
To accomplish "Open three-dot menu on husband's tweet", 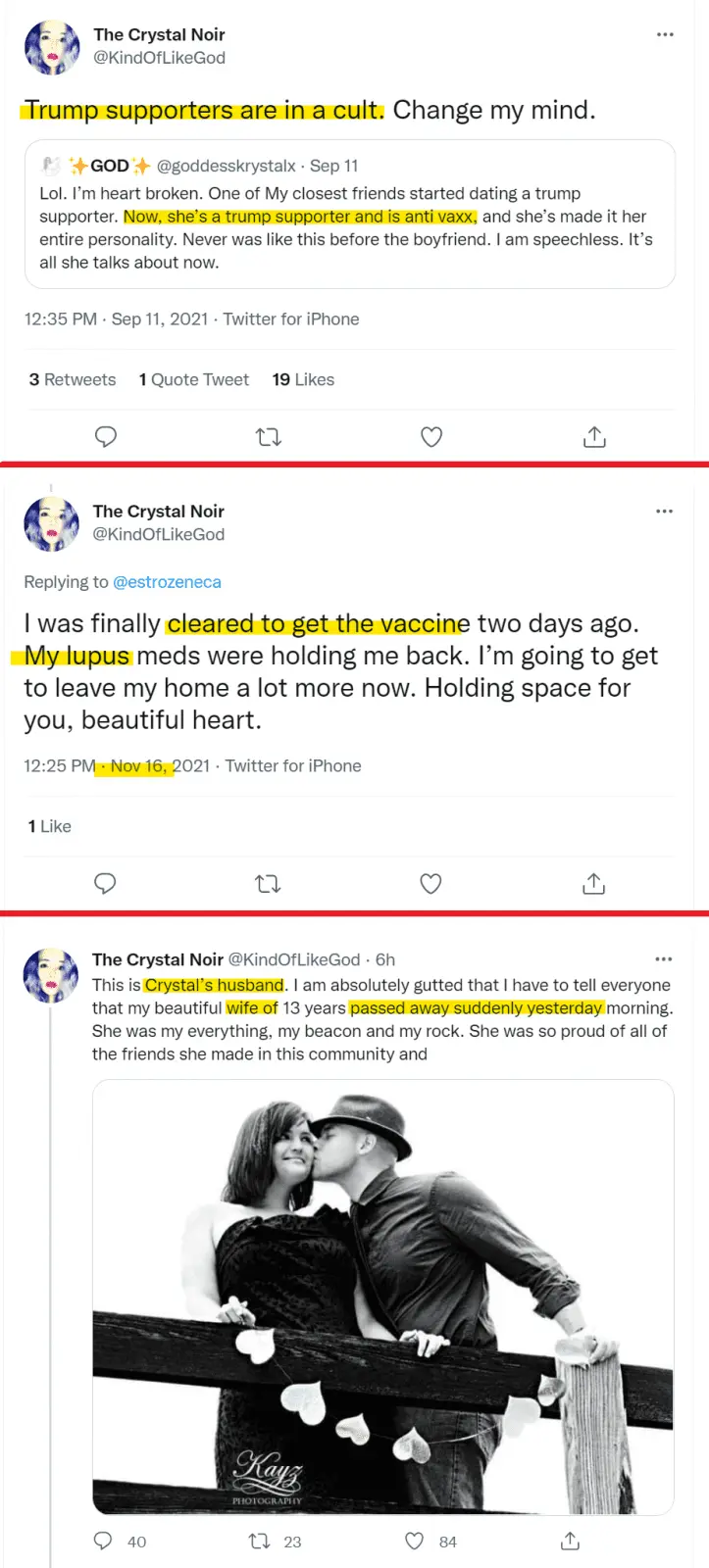I will [664, 959].
